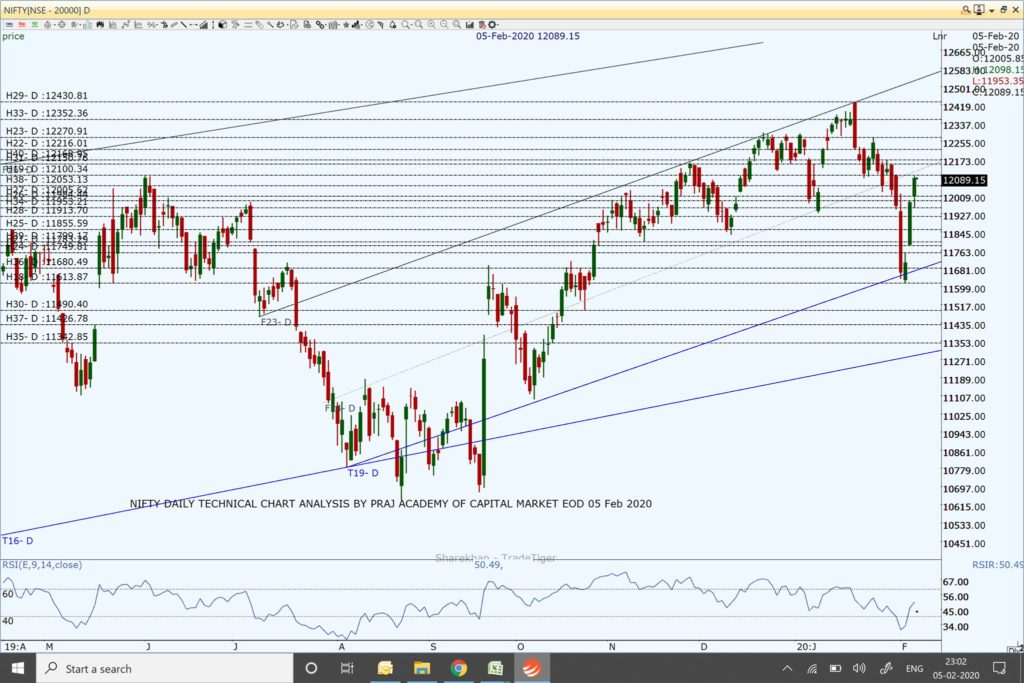Screen dimensions: 1024x683
Task: Click the Start a search box
Action: 165,668
